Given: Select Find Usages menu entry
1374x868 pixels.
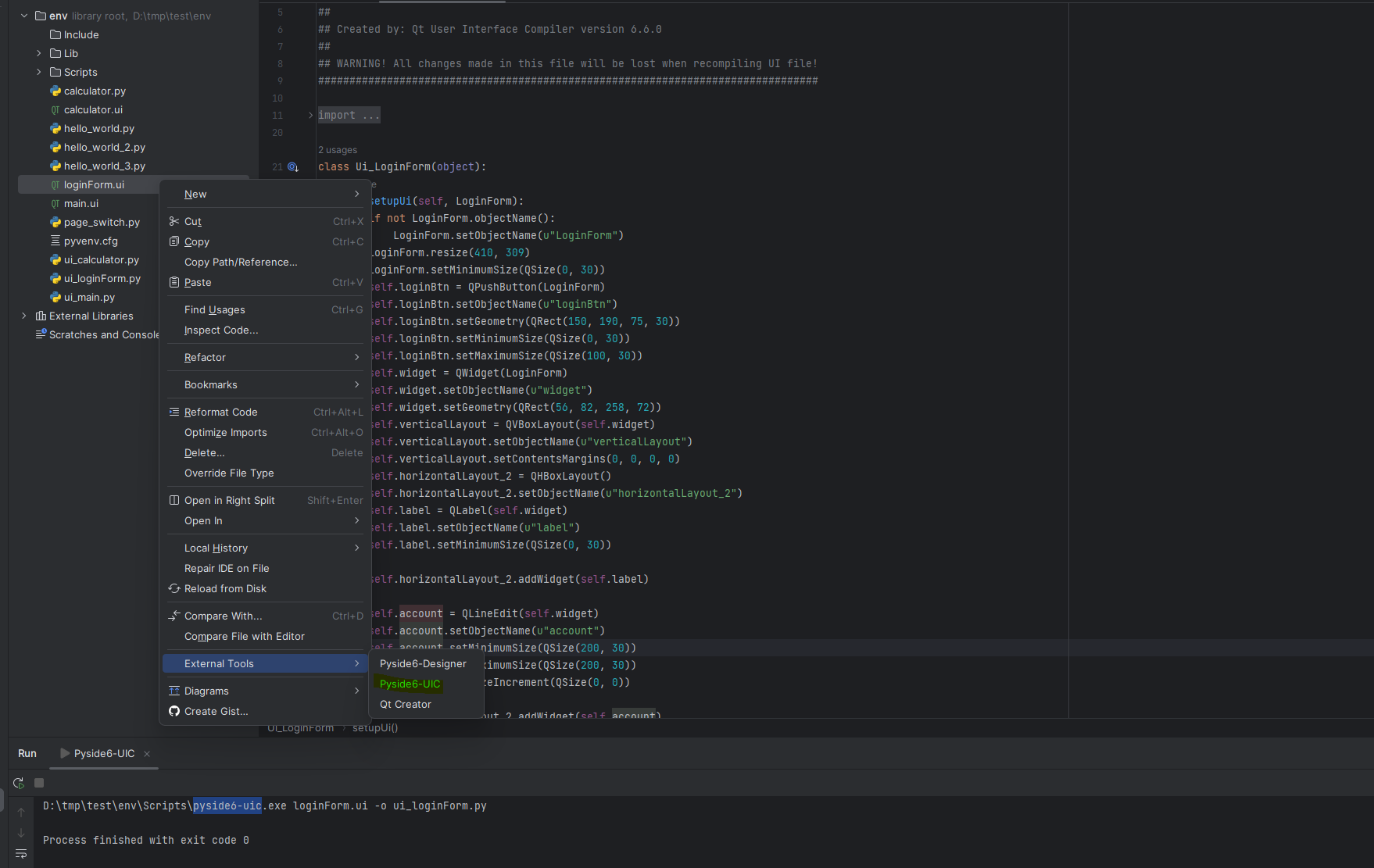Looking at the screenshot, I should pyautogui.click(x=266, y=309).
